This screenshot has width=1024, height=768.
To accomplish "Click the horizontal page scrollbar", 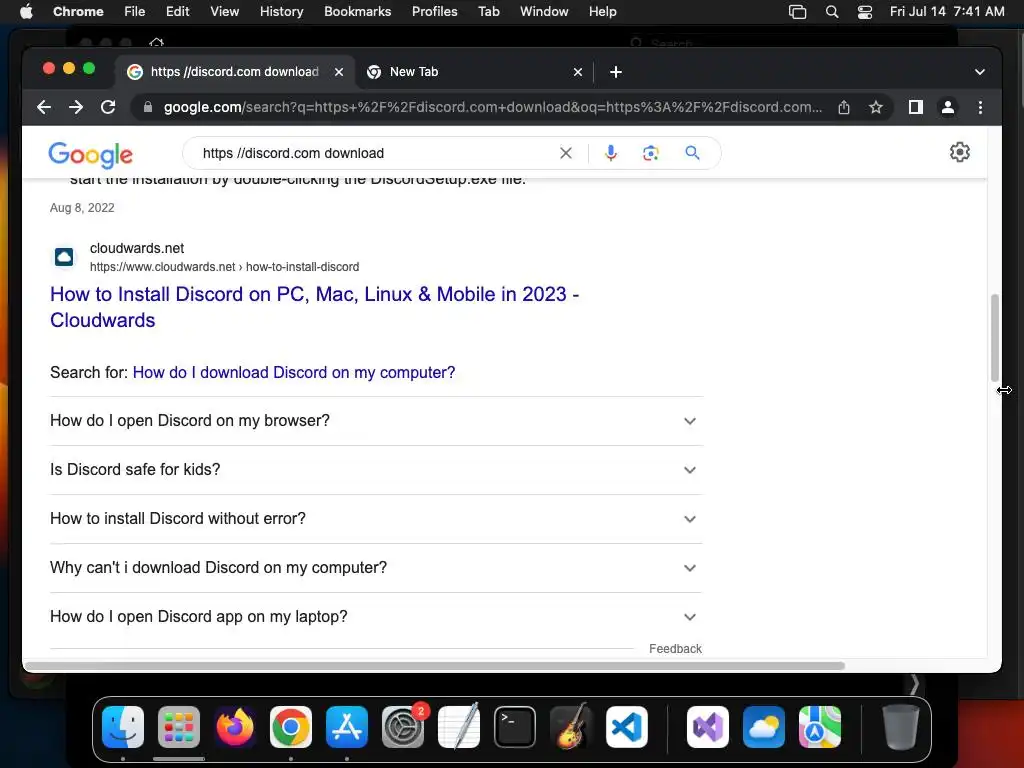I will pyautogui.click(x=434, y=665).
